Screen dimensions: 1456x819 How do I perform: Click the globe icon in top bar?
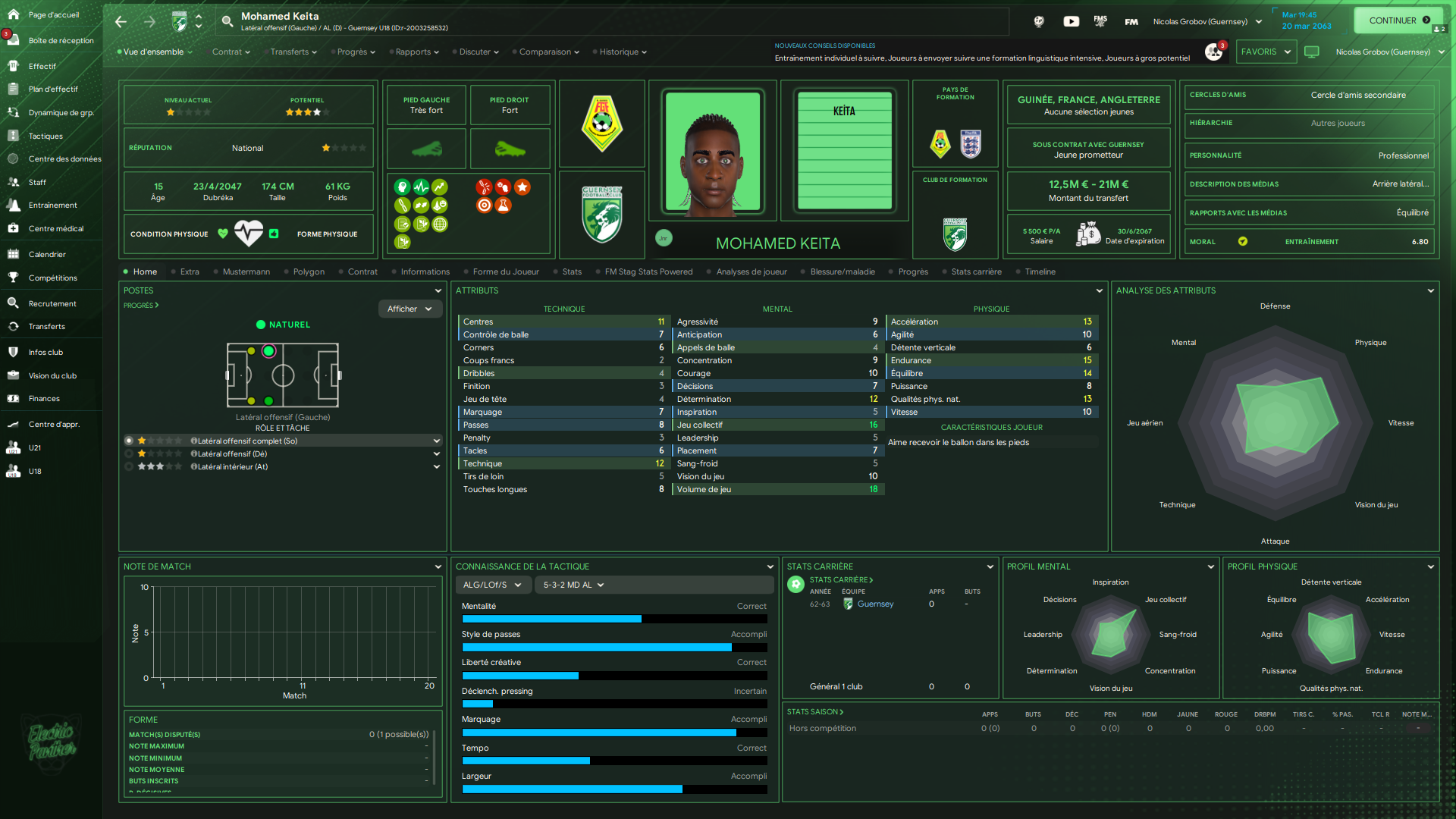pos(1039,21)
